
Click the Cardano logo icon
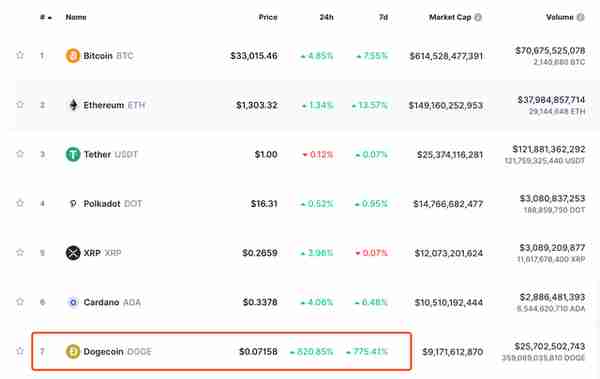click(73, 302)
